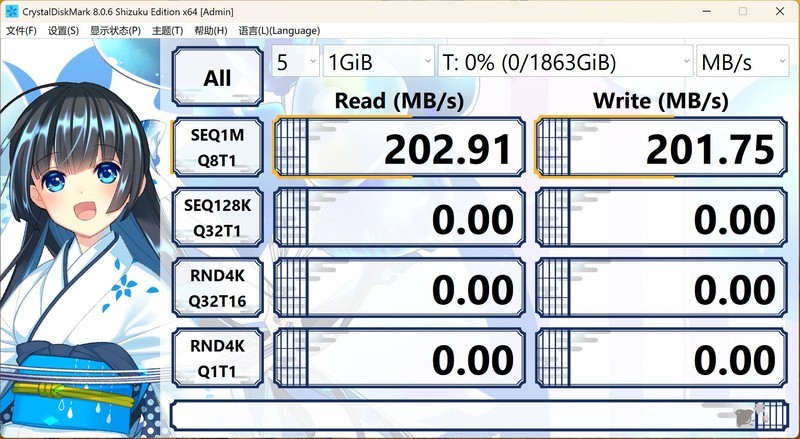Open the 帮助(H) menu
800x439 pixels.
click(211, 31)
